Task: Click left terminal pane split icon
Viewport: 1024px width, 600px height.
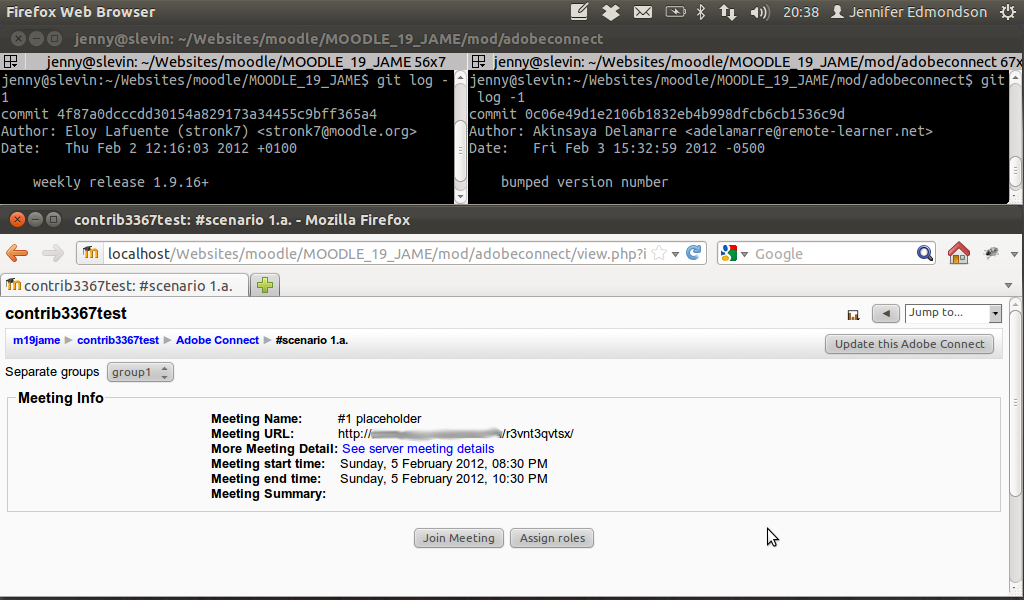Action: [x=10, y=61]
